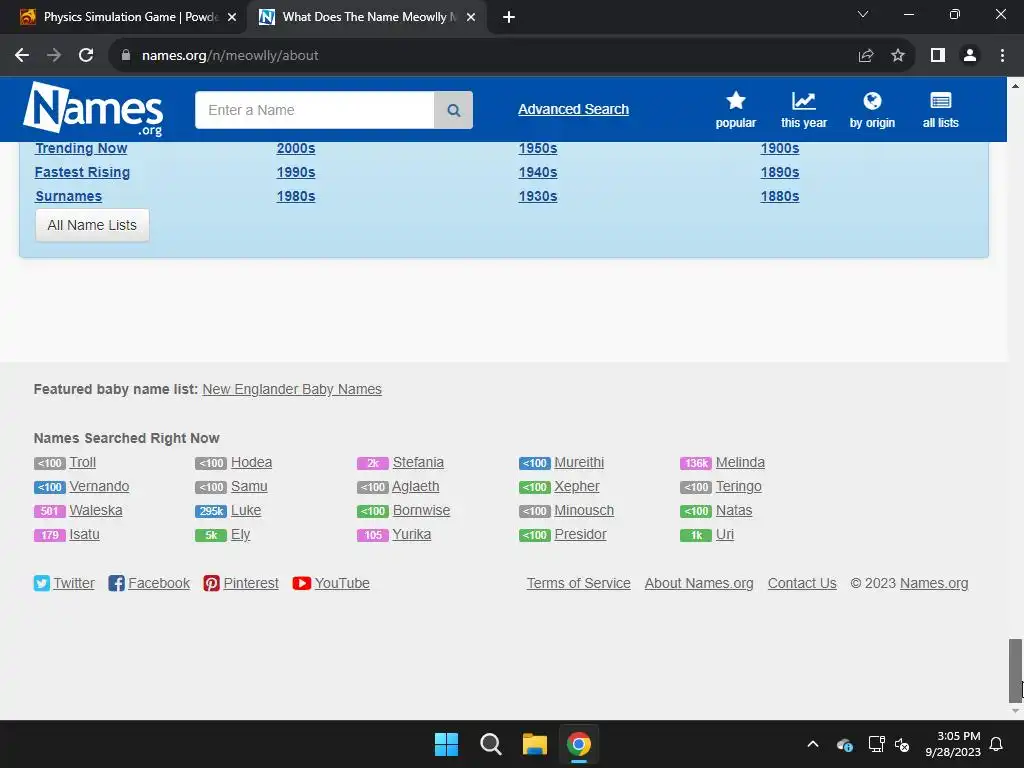Switch to the Meowlly name tab

point(367,17)
